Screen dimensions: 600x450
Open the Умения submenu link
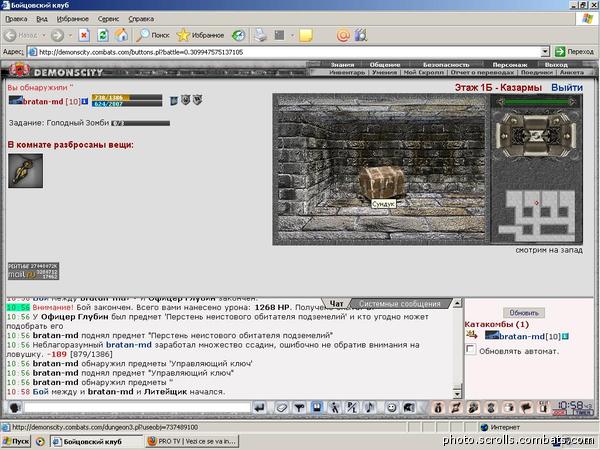384,72
